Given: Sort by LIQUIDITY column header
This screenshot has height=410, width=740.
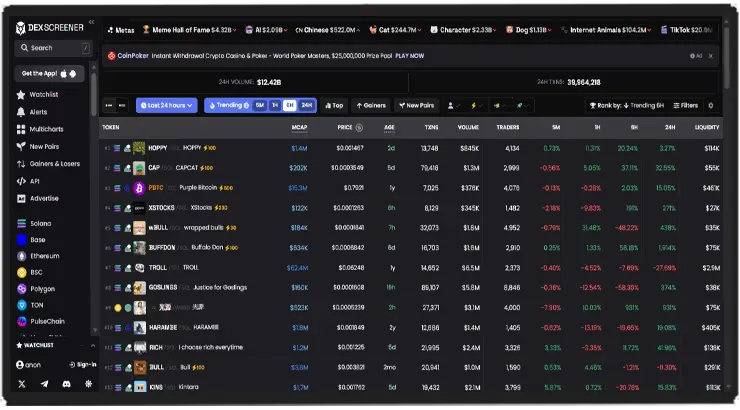Looking at the screenshot, I should [706, 127].
